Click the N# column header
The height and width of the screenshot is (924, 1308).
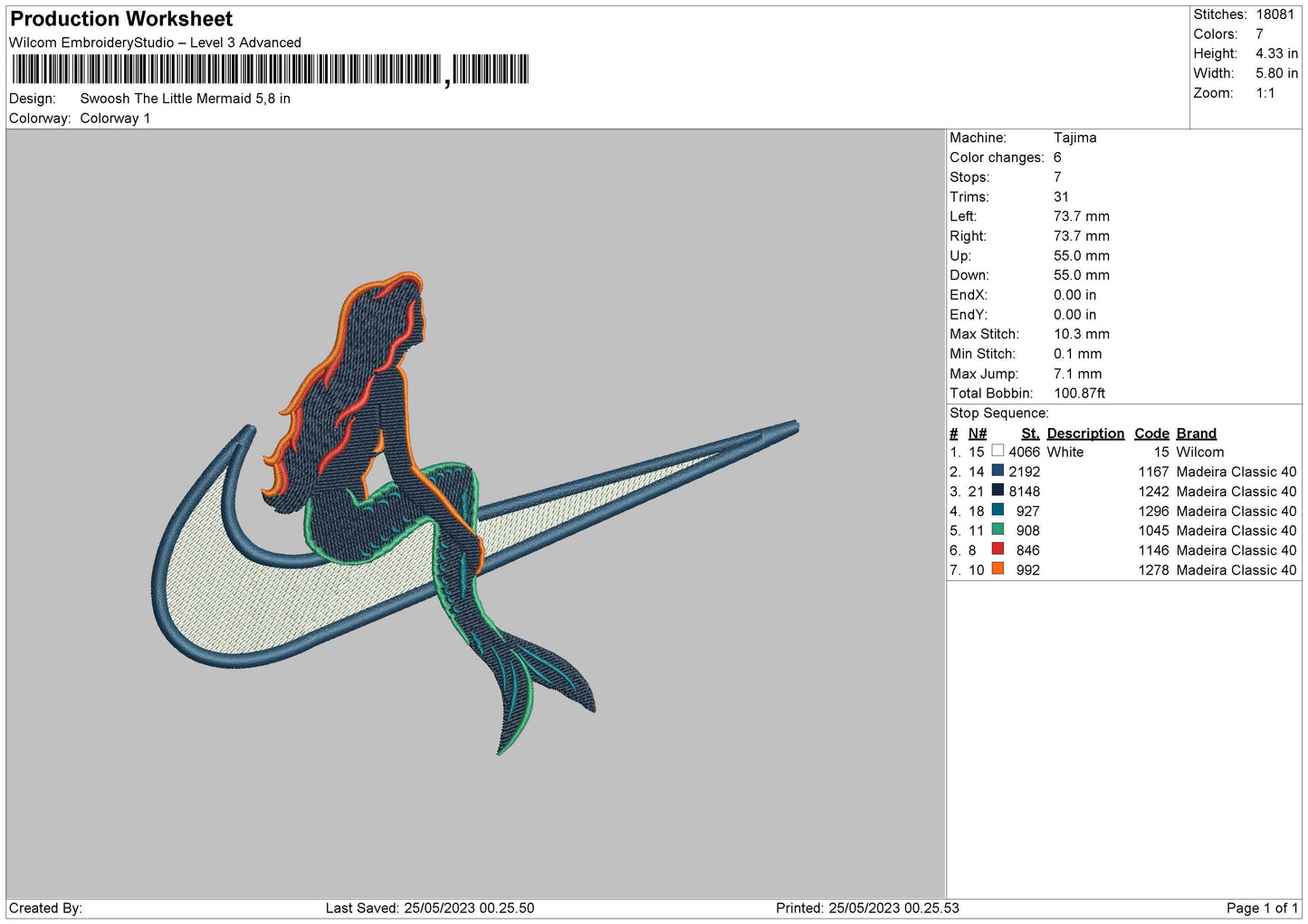pyautogui.click(x=977, y=433)
